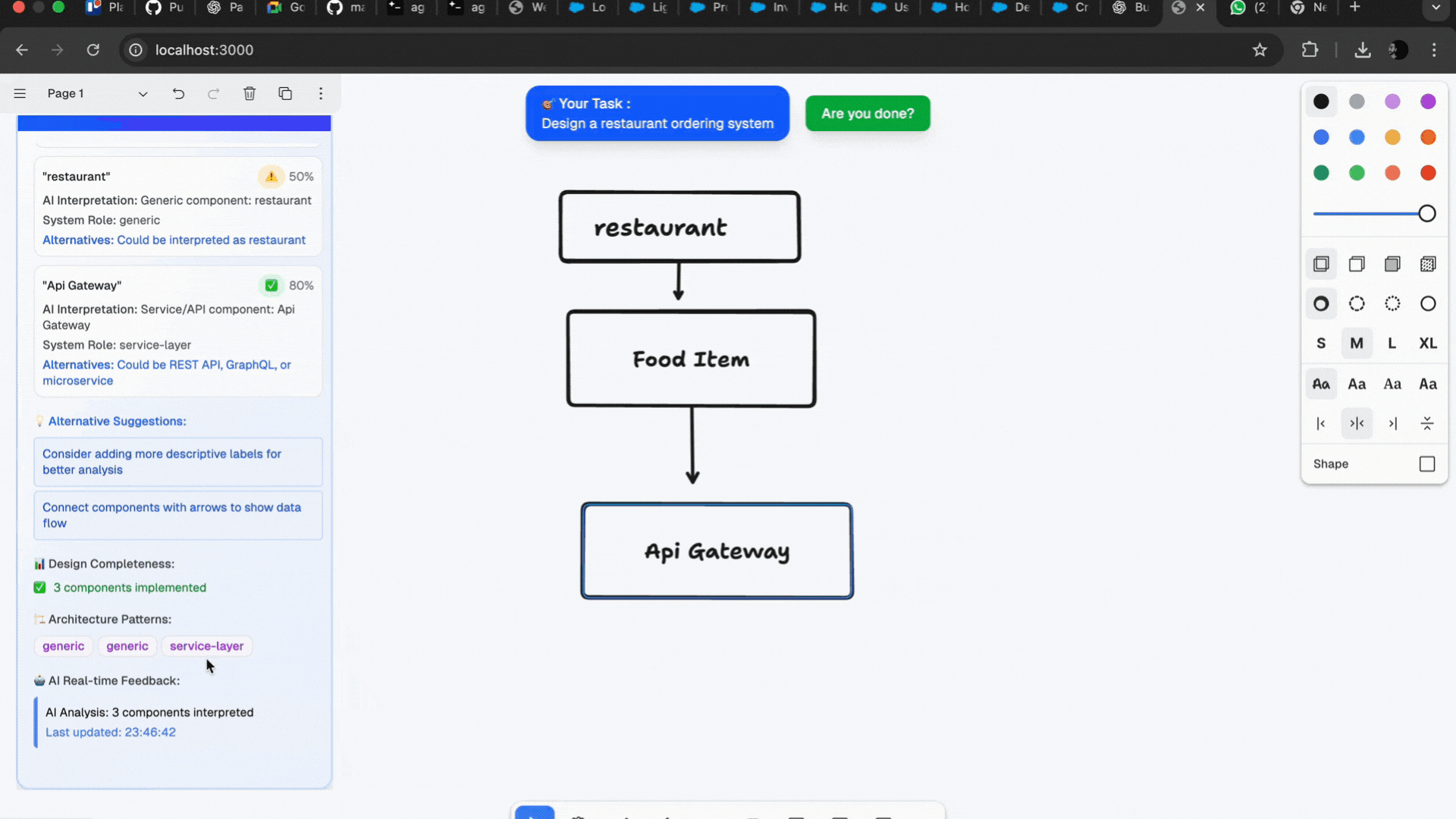
Task: Click the service-layer pattern tag
Action: [x=206, y=646]
